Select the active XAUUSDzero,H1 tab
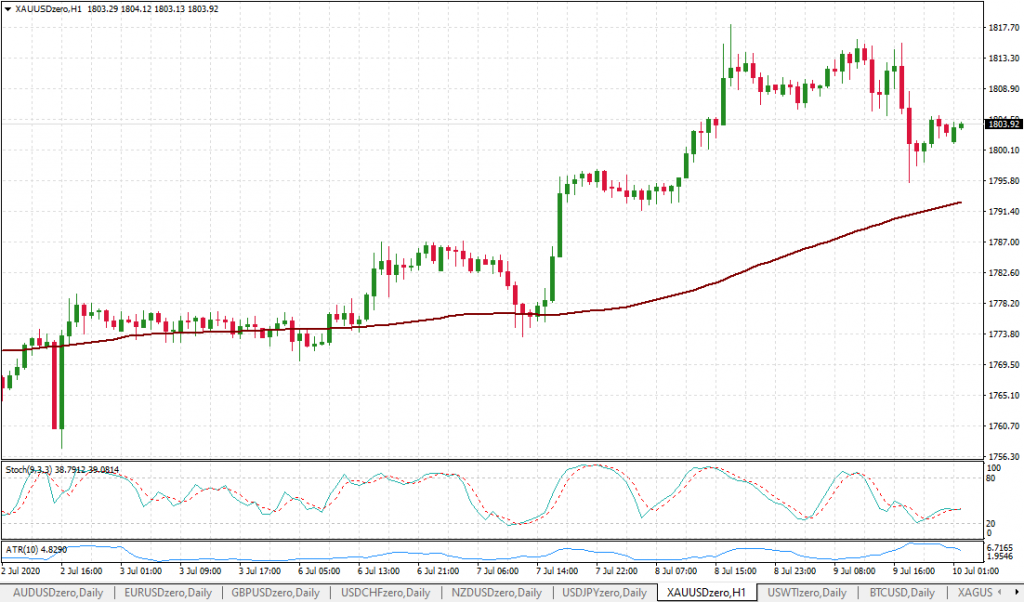This screenshot has width=1024, height=602. pos(704,593)
